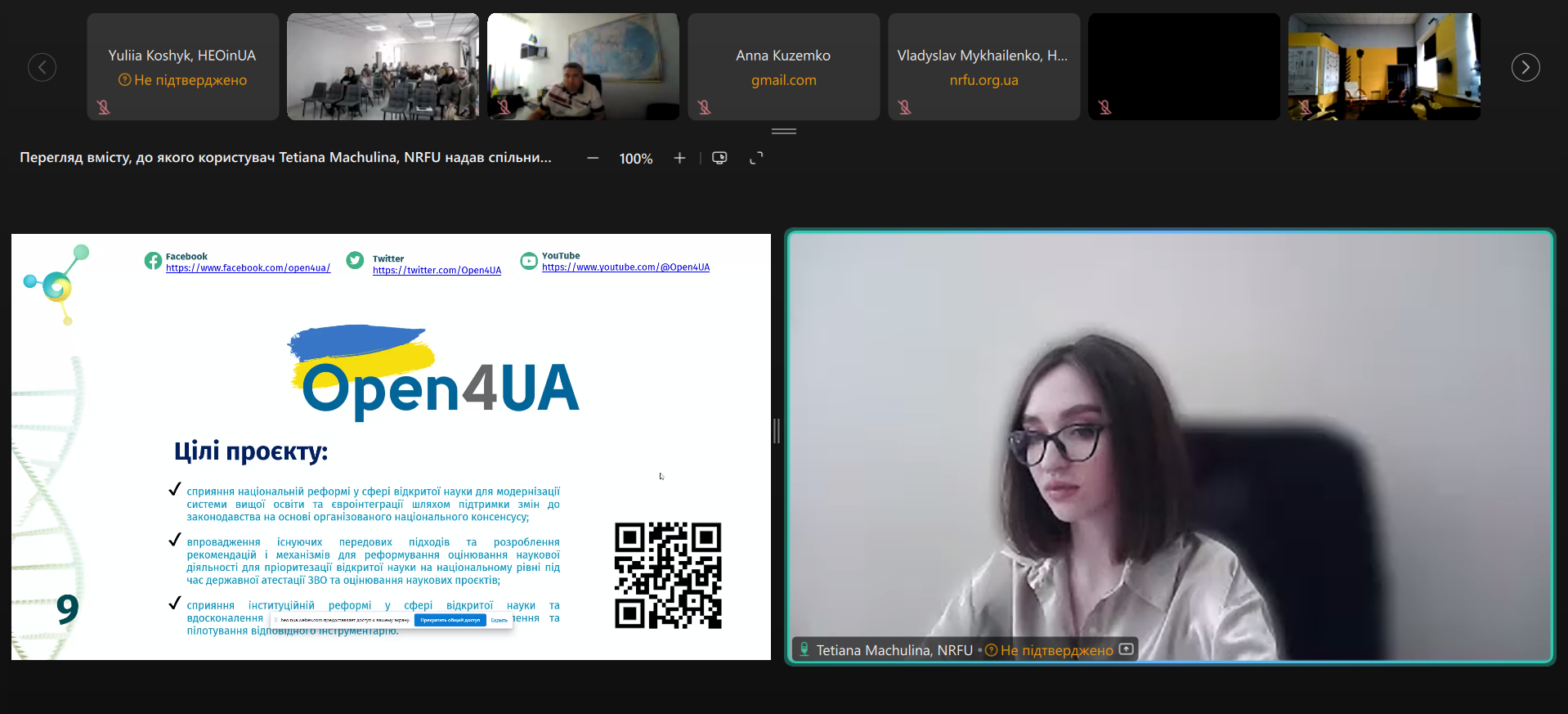Zoom out the shared content with the minus icon
The height and width of the screenshot is (714, 1568).
[593, 158]
